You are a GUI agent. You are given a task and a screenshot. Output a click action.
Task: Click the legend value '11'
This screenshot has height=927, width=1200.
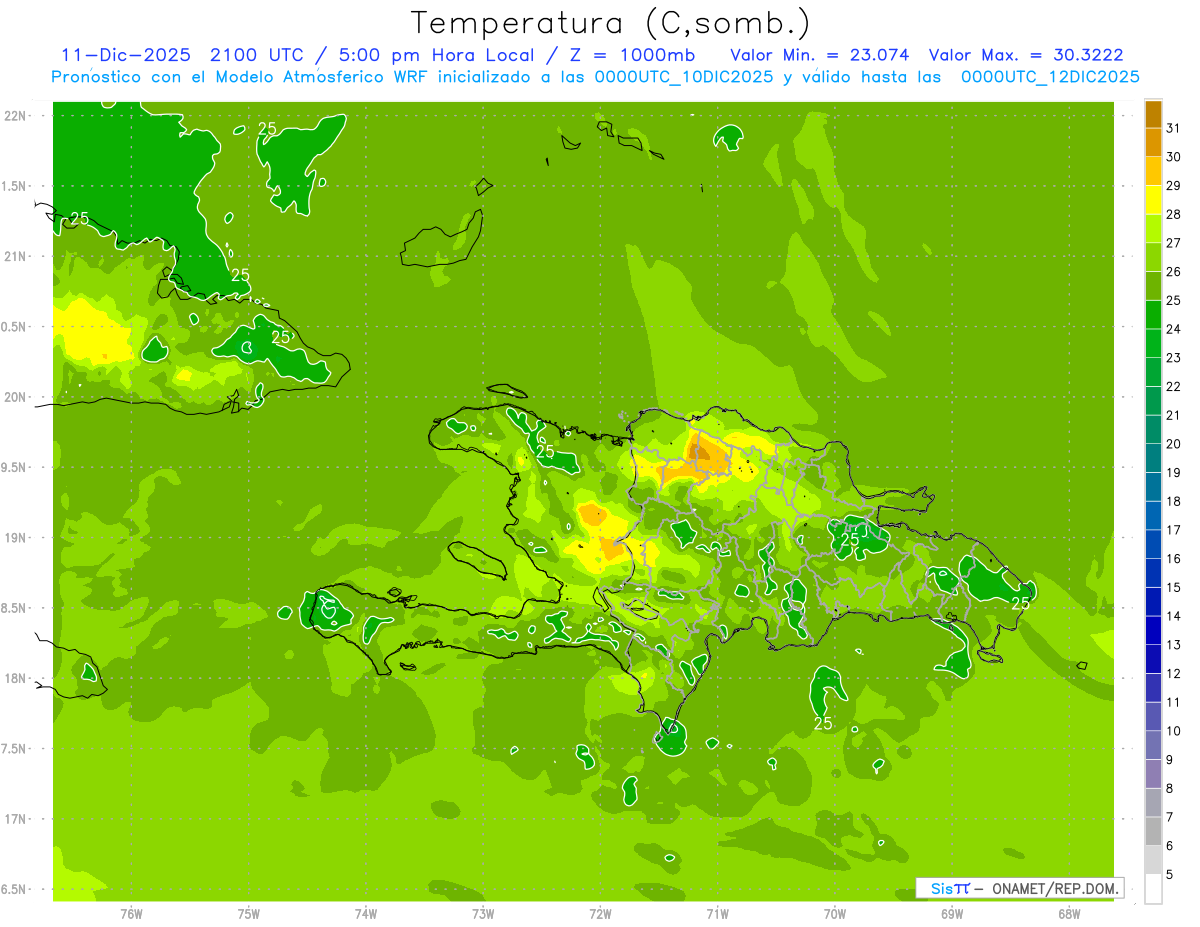pos(1174,702)
